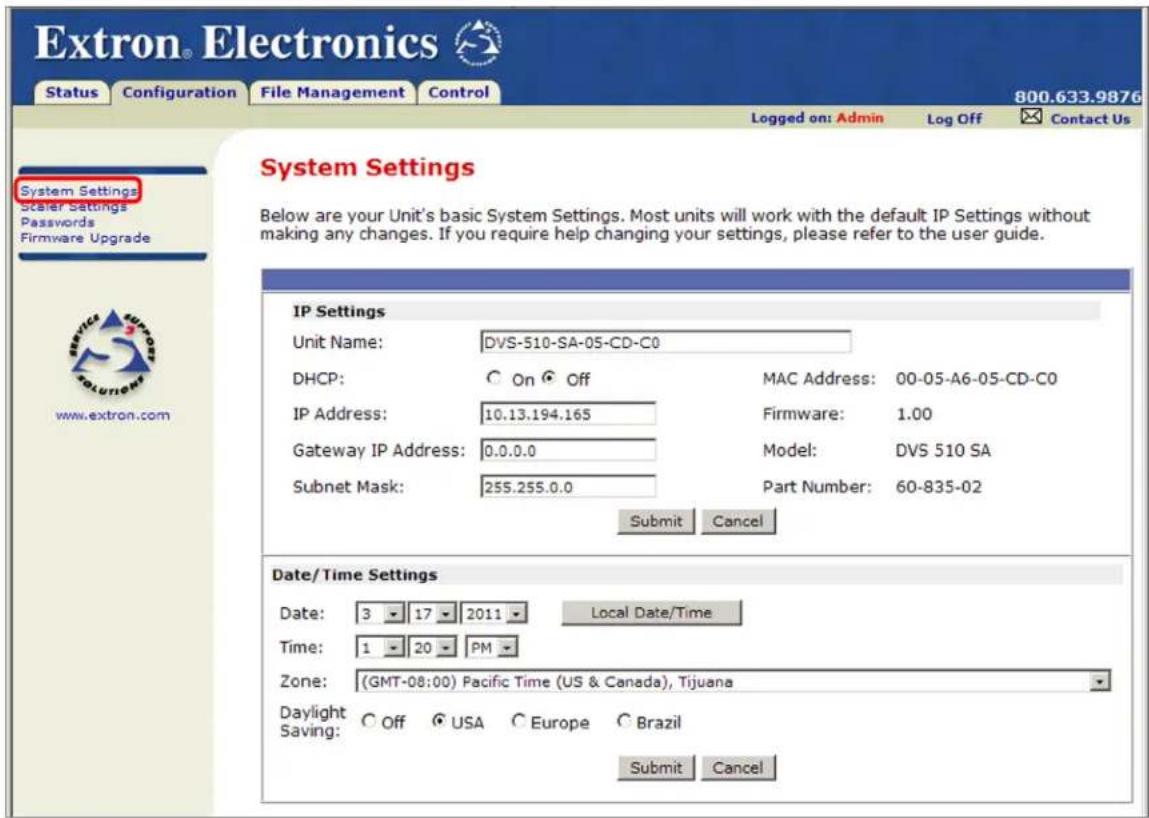Click the Contact Us link
Viewport: 1149px width, 818px height.
tap(1090, 119)
